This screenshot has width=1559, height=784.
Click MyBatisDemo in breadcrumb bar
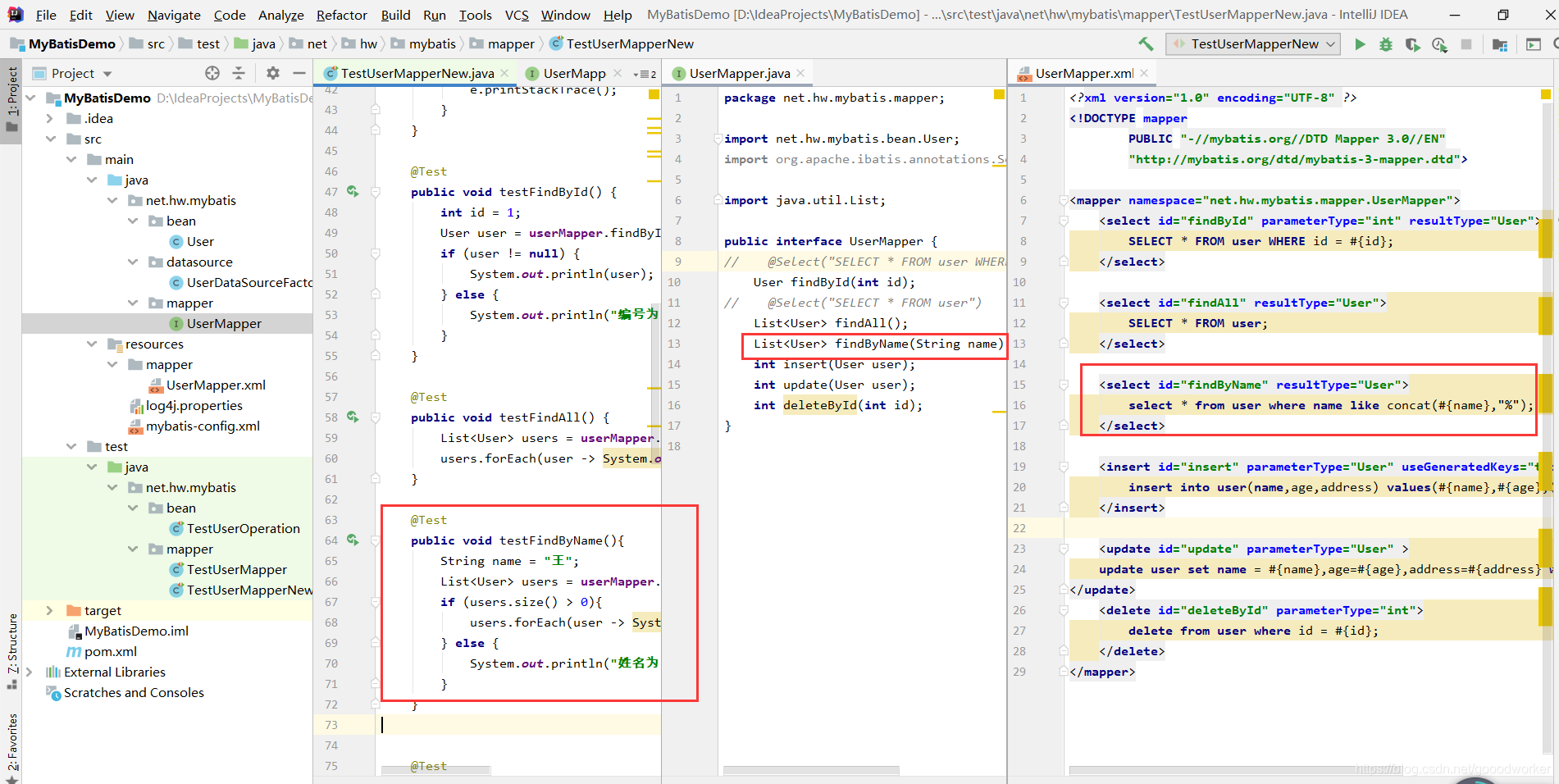64,44
